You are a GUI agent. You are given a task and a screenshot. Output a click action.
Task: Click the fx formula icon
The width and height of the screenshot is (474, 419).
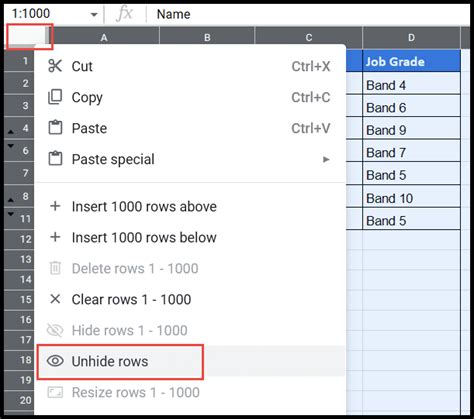click(x=124, y=14)
